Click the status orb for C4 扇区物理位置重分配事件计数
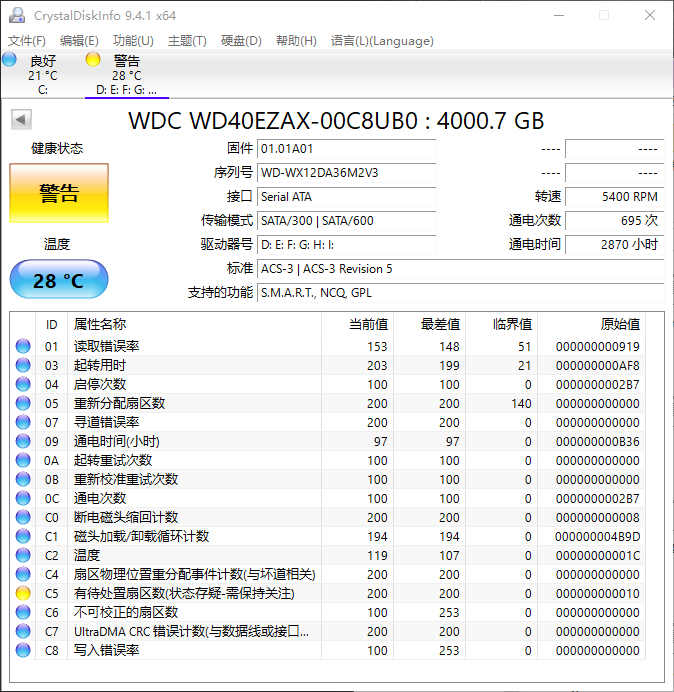 pos(23,574)
